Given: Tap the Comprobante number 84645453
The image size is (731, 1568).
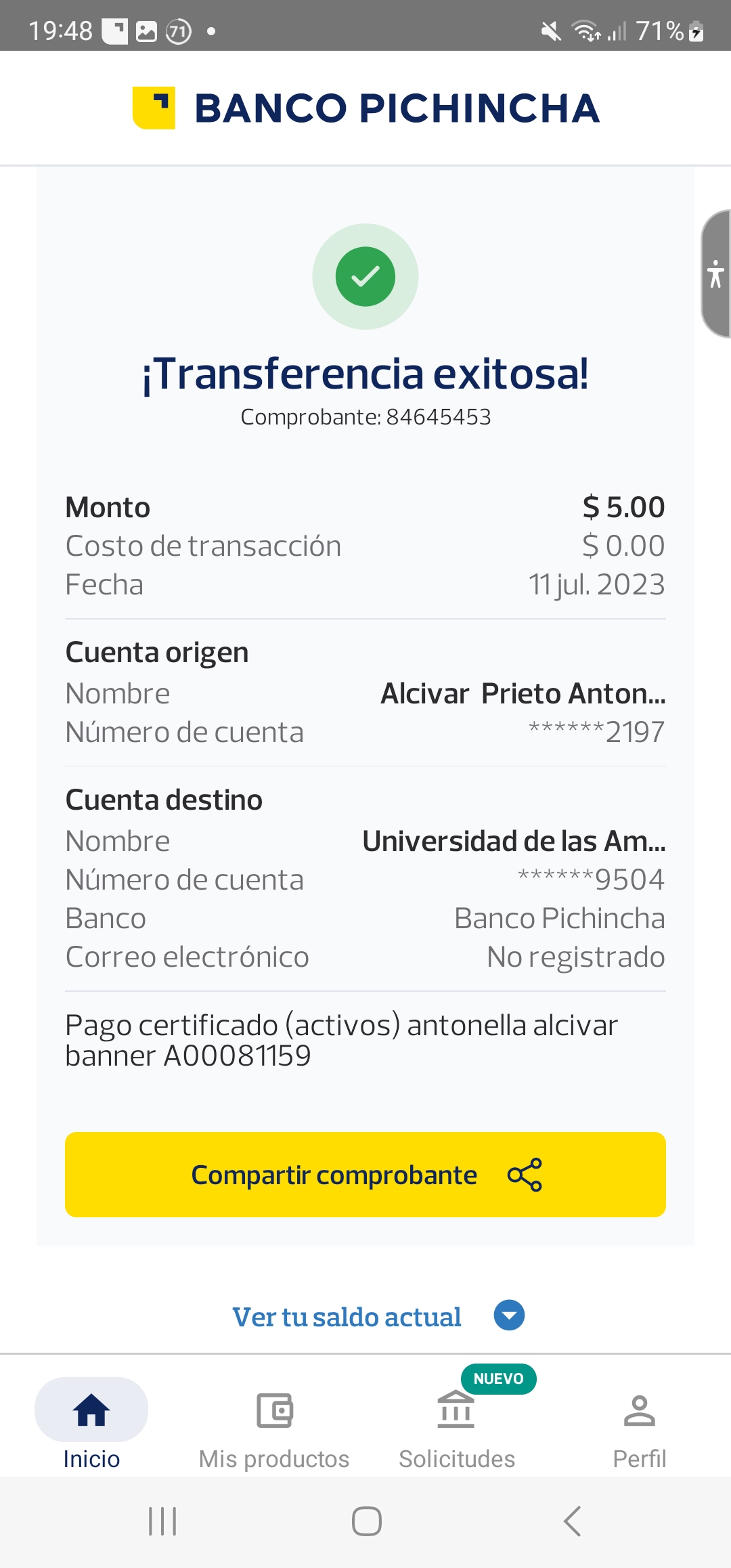Looking at the screenshot, I should 438,417.
